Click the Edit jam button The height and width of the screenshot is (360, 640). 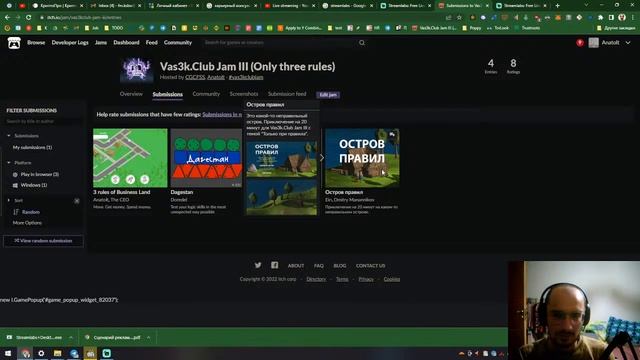point(328,95)
